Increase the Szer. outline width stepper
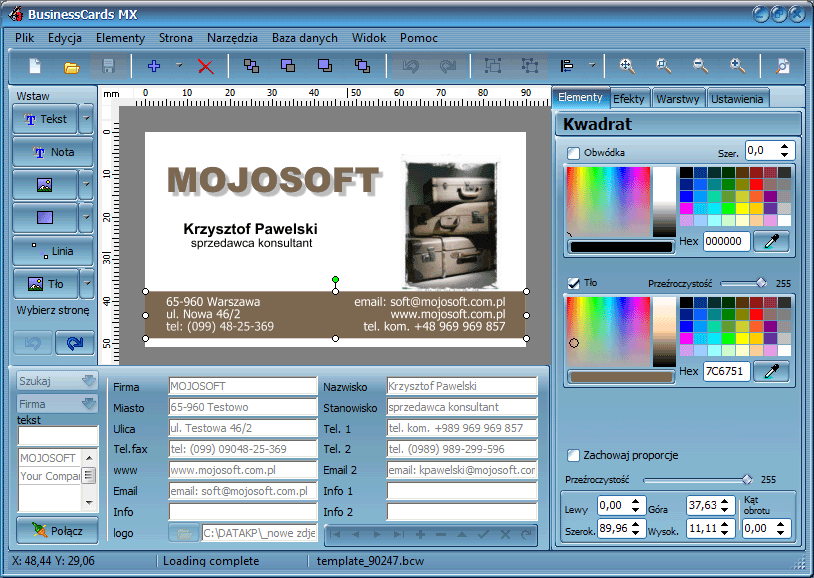The height and width of the screenshot is (578, 814). pos(784,147)
